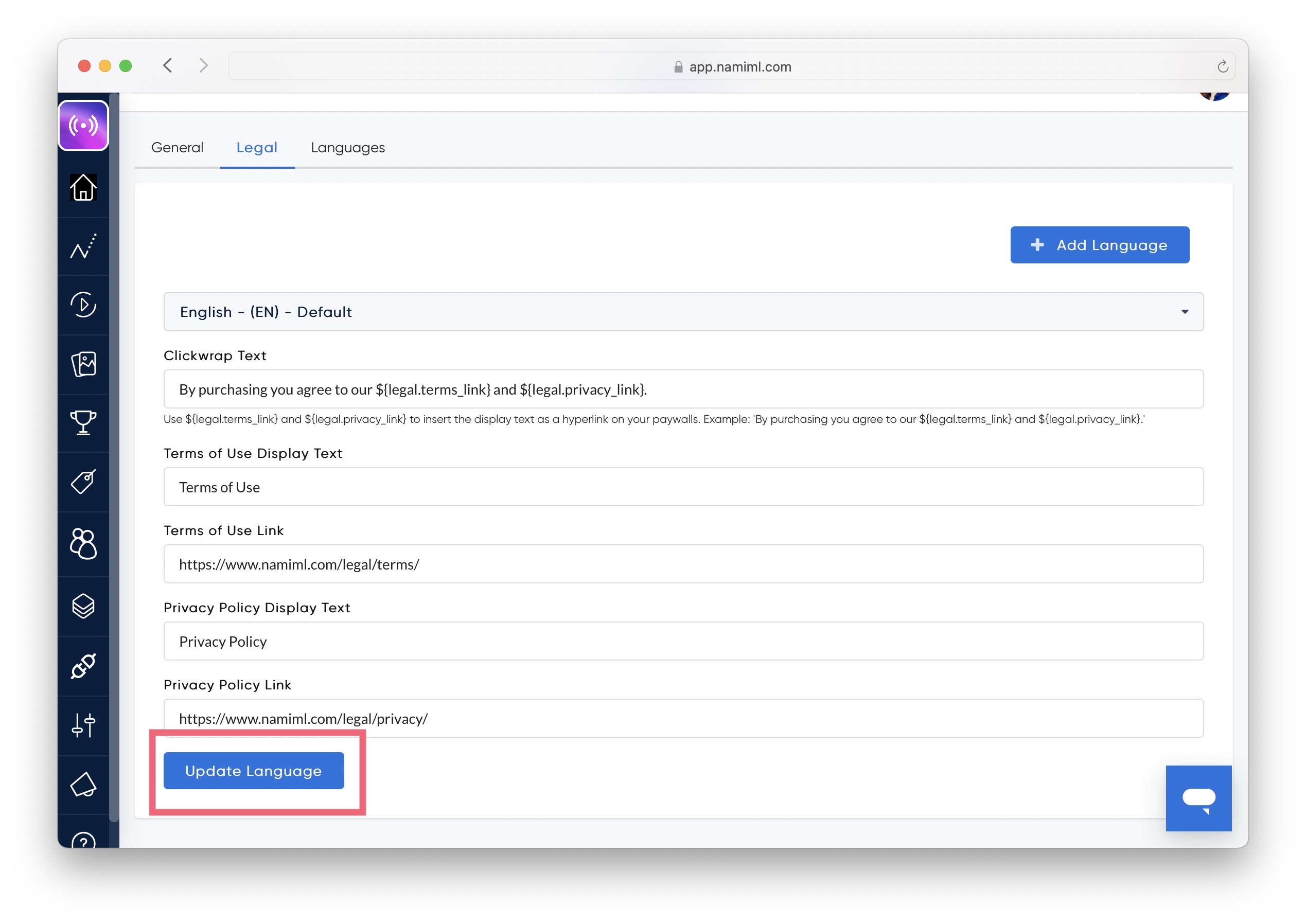Click the purple broadcast app logo

(83, 126)
